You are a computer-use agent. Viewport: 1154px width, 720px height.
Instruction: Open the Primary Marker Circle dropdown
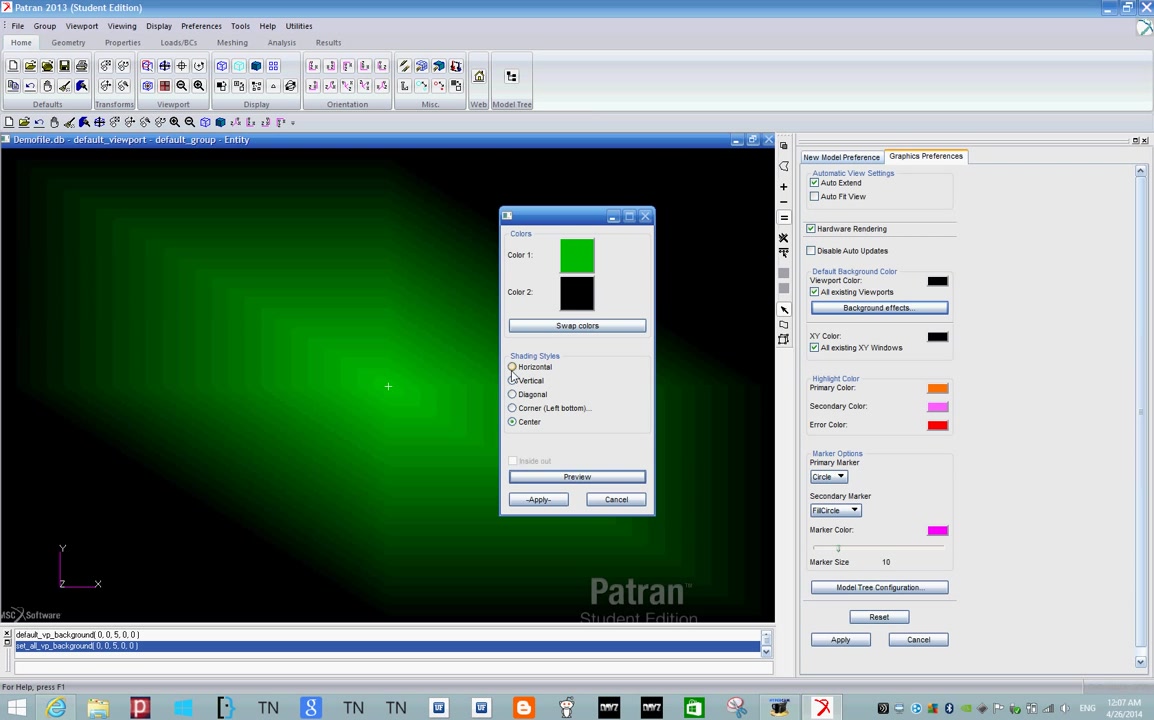click(x=829, y=477)
